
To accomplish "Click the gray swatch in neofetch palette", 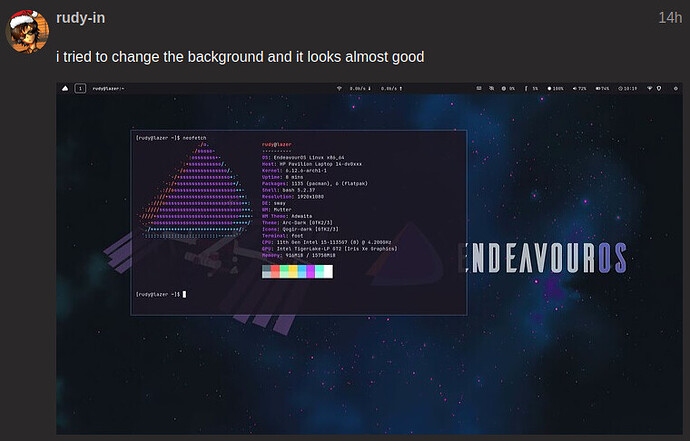I will pos(266,271).
